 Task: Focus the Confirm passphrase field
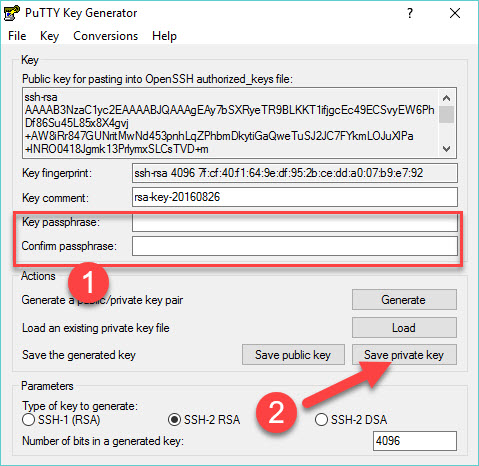click(x=295, y=246)
